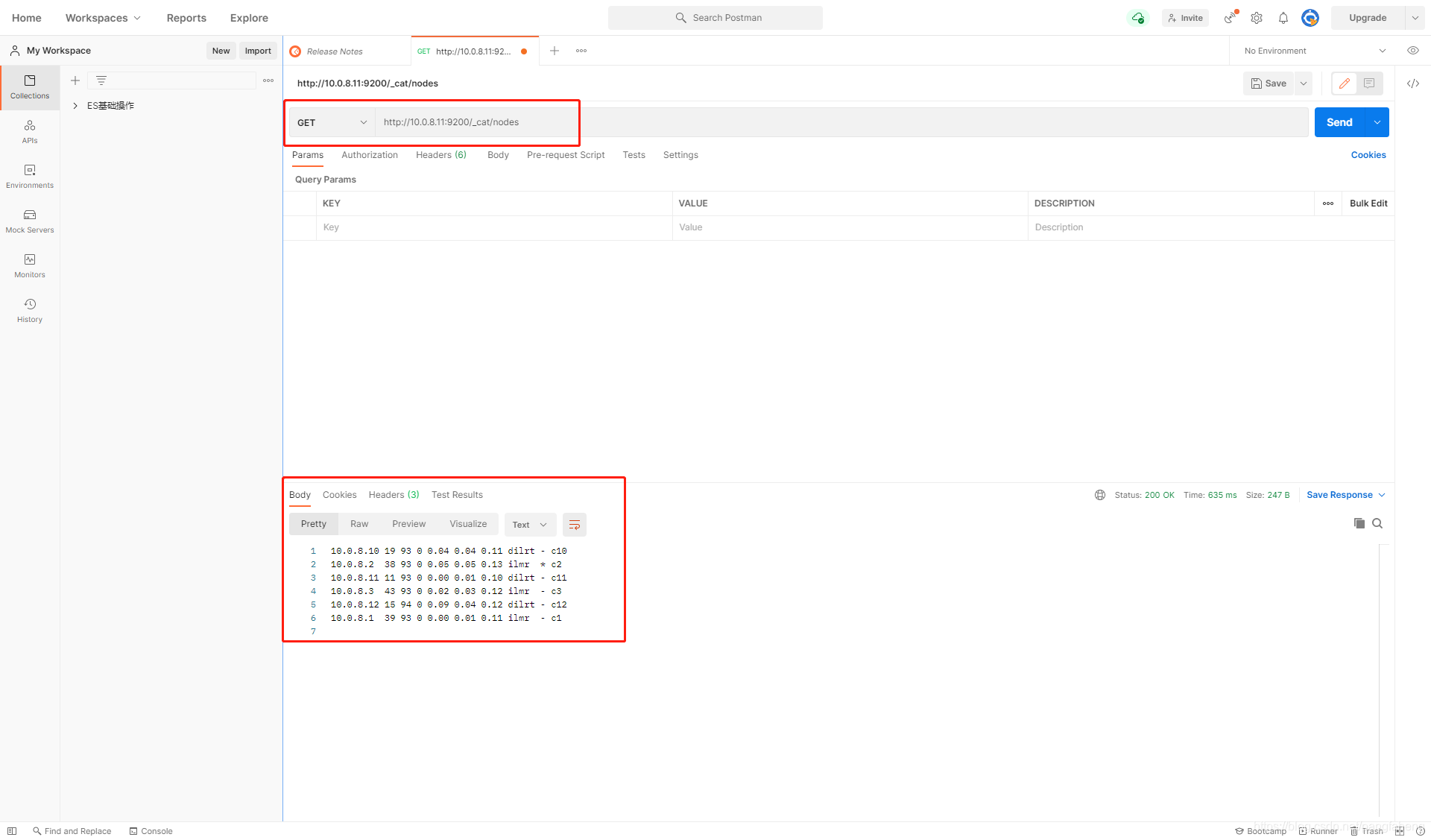1431x840 pixels.
Task: Switch to response Cookies tab
Action: [x=339, y=495]
